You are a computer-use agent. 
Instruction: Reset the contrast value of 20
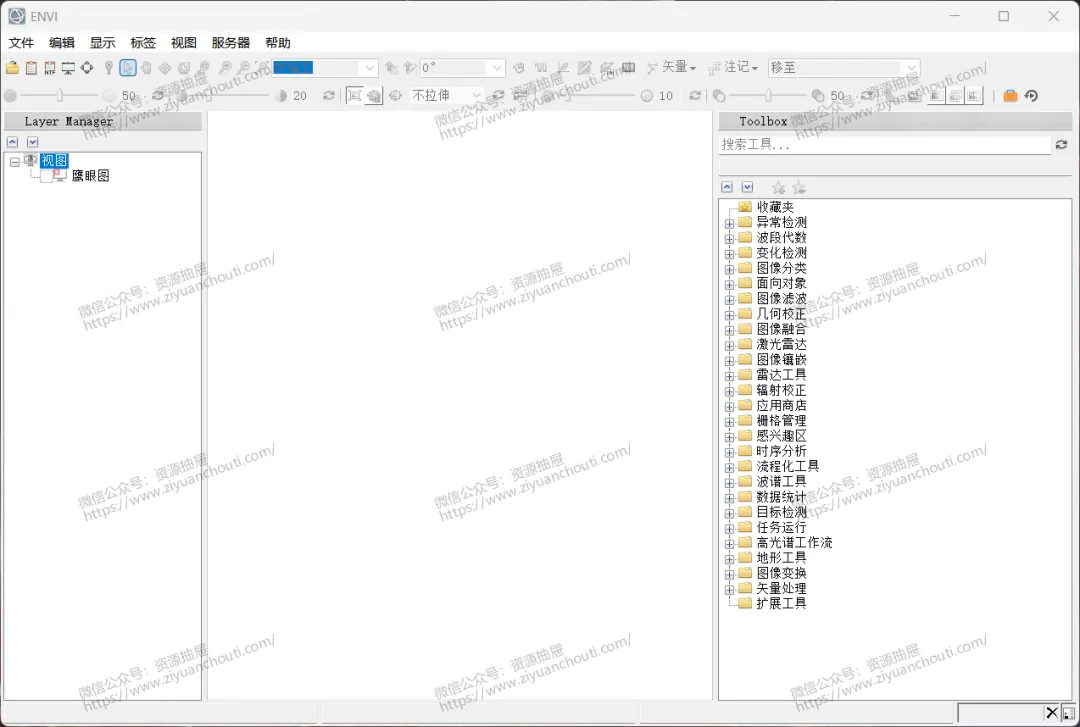coord(329,96)
